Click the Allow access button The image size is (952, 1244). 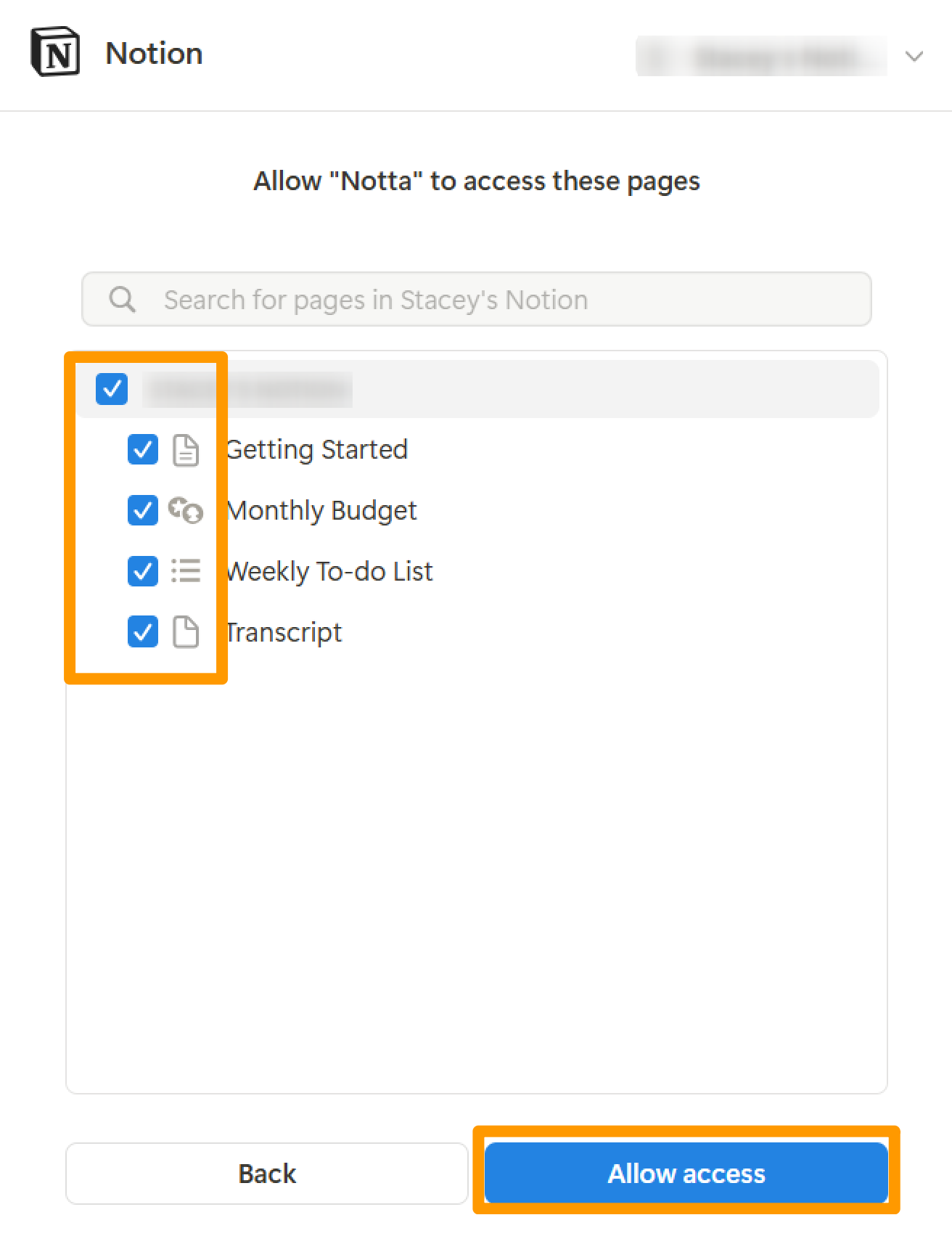(686, 1174)
